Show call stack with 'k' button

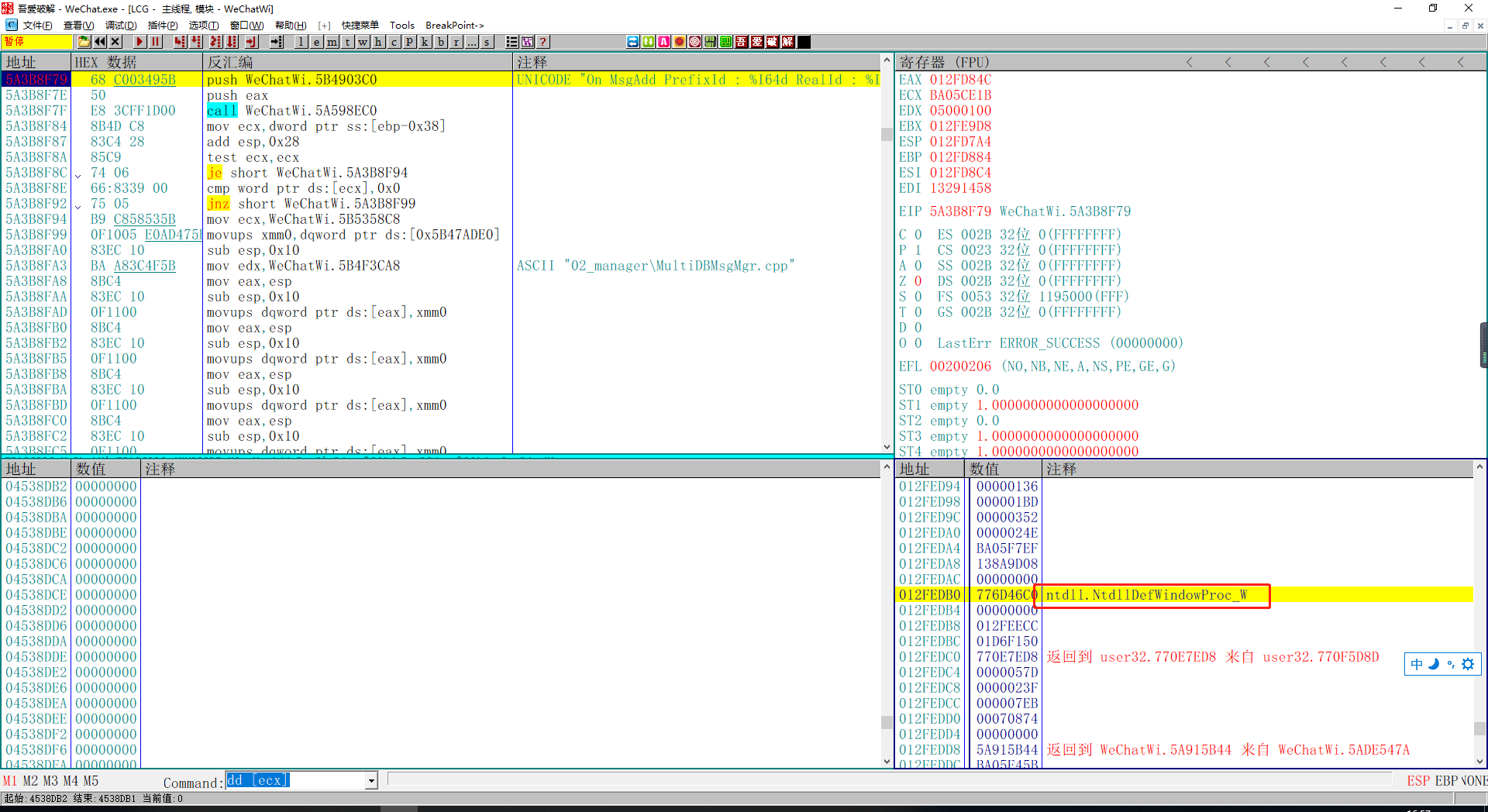click(x=425, y=42)
